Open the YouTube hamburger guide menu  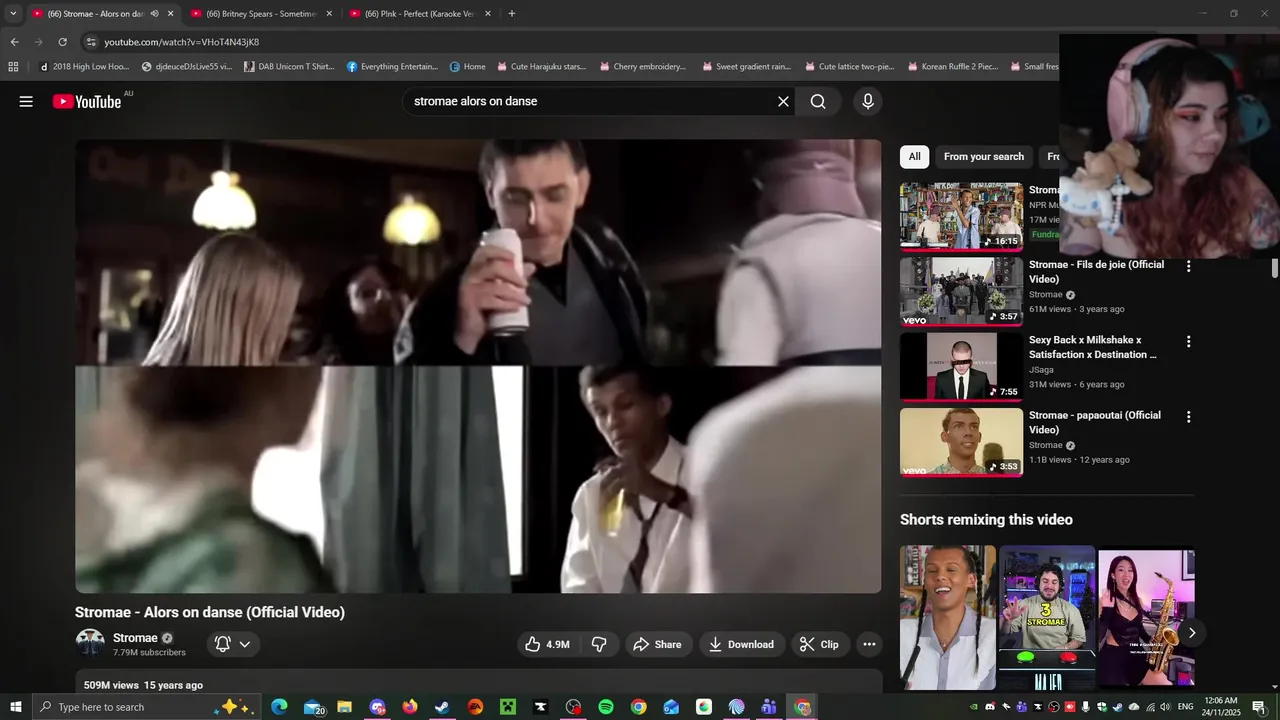[26, 101]
